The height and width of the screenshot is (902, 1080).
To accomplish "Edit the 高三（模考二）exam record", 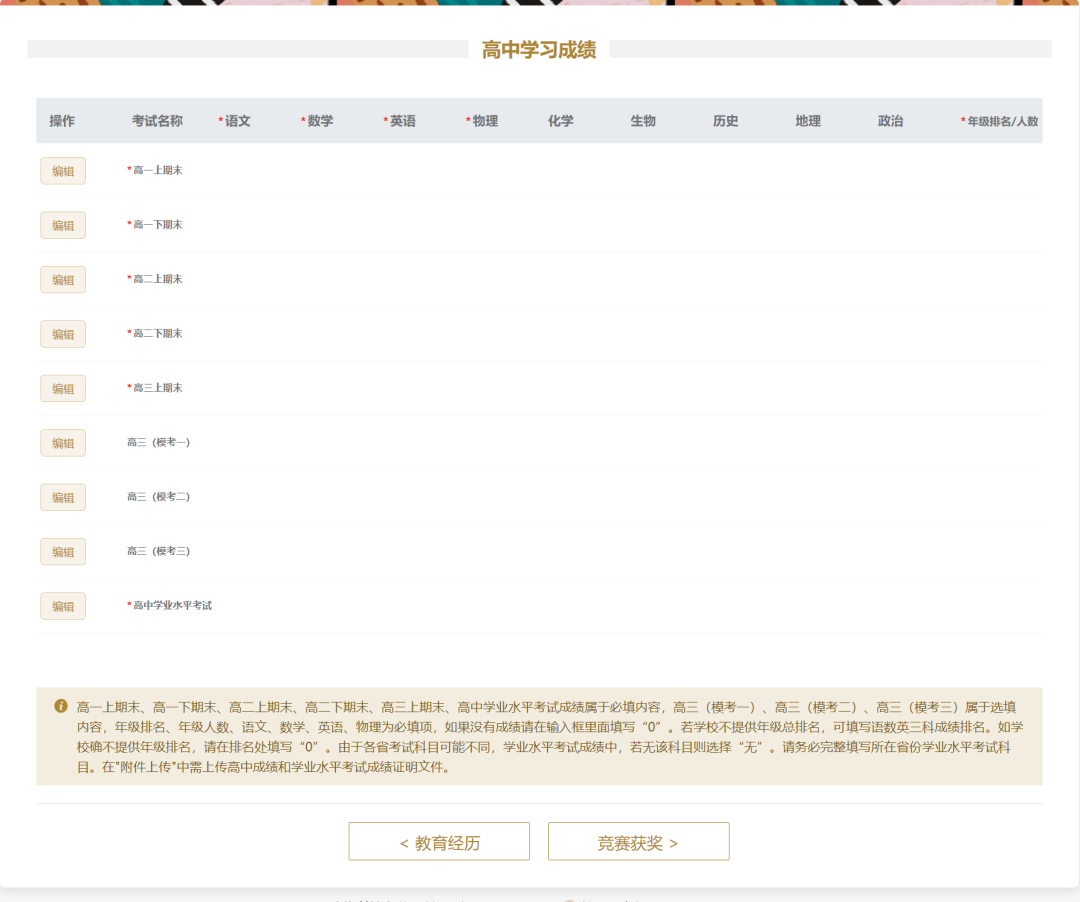I will (x=63, y=496).
